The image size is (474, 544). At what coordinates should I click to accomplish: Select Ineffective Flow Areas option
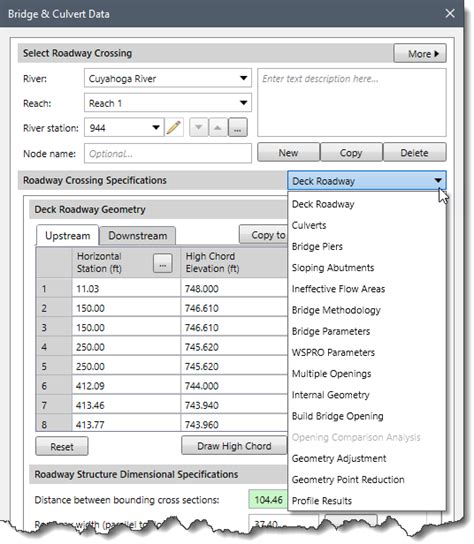click(338, 289)
